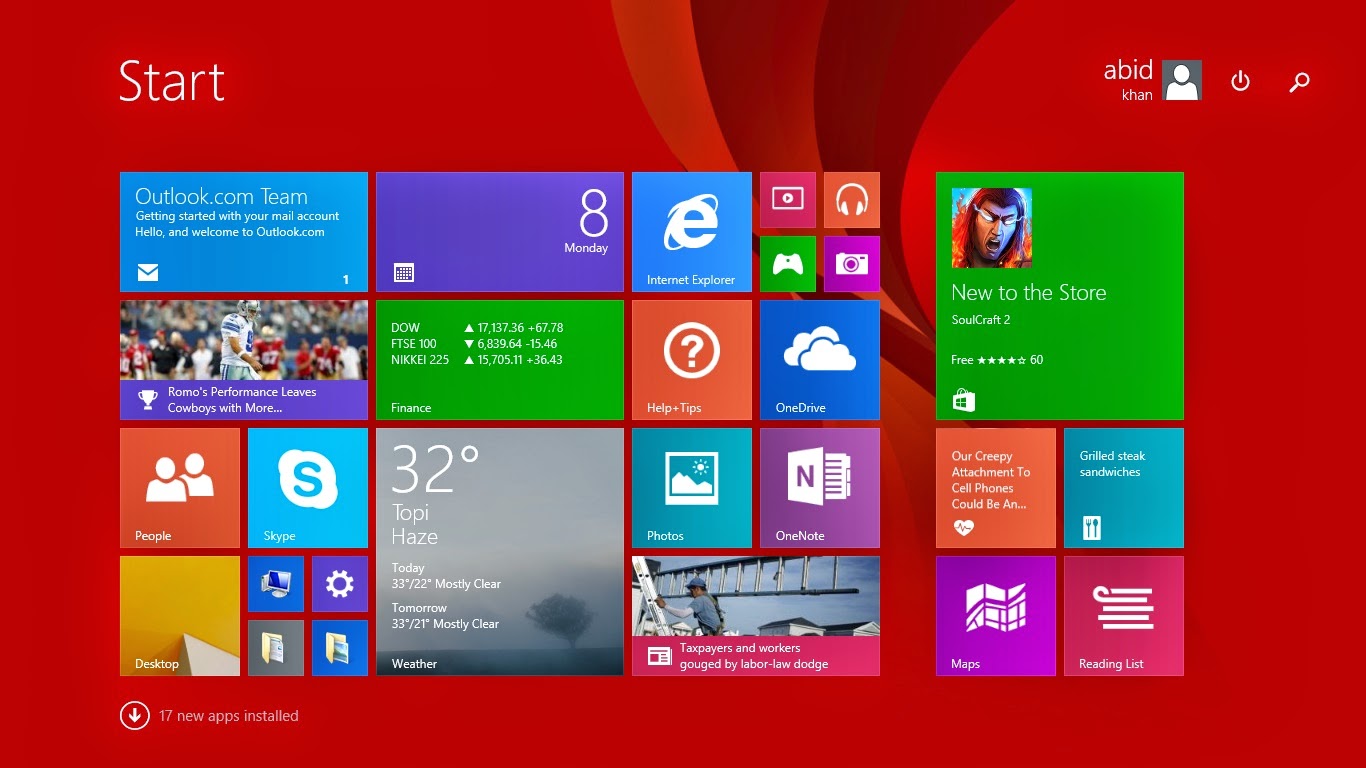Click the Start heading text
The width and height of the screenshot is (1366, 768).
[x=172, y=81]
